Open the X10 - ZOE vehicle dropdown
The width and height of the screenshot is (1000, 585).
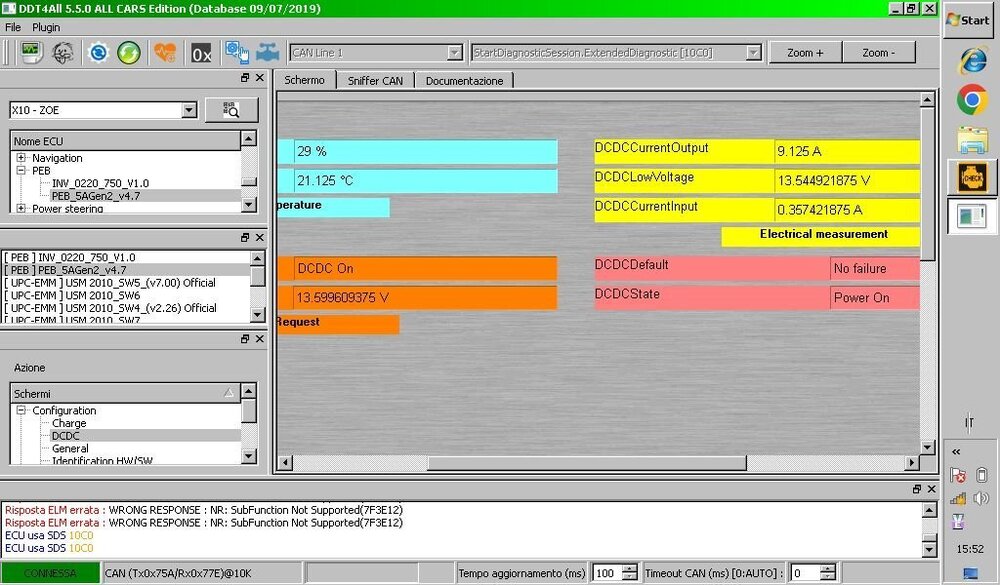click(x=189, y=110)
